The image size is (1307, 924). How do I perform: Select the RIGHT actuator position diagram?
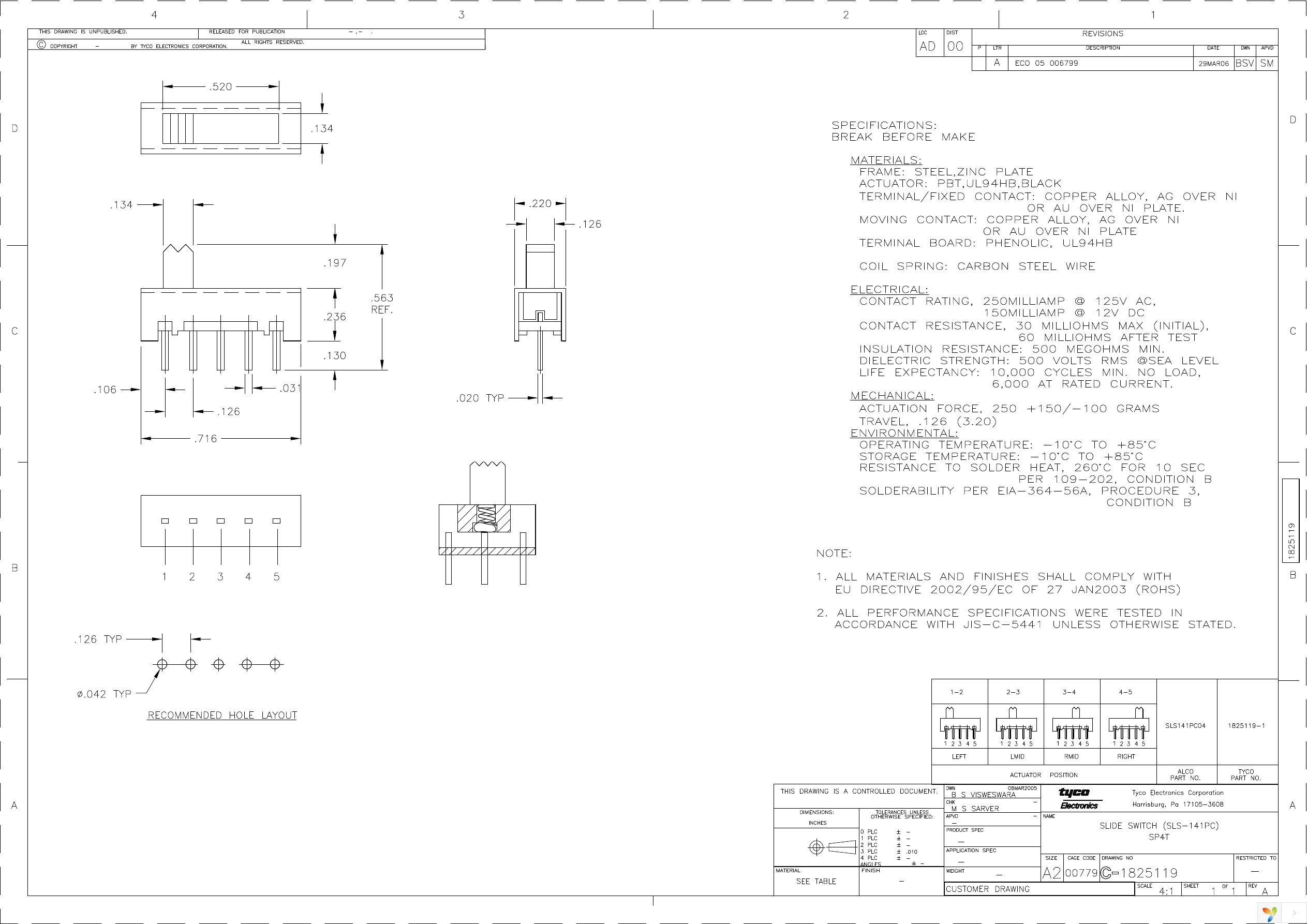click(1128, 726)
